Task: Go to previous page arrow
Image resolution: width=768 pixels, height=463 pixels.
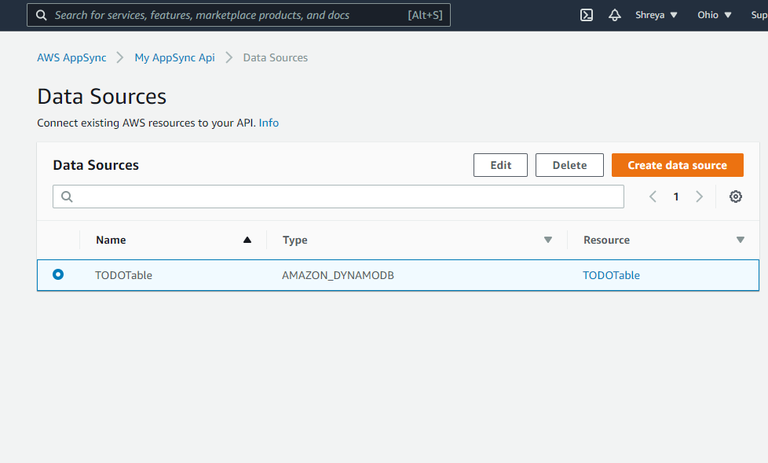Action: (x=653, y=197)
